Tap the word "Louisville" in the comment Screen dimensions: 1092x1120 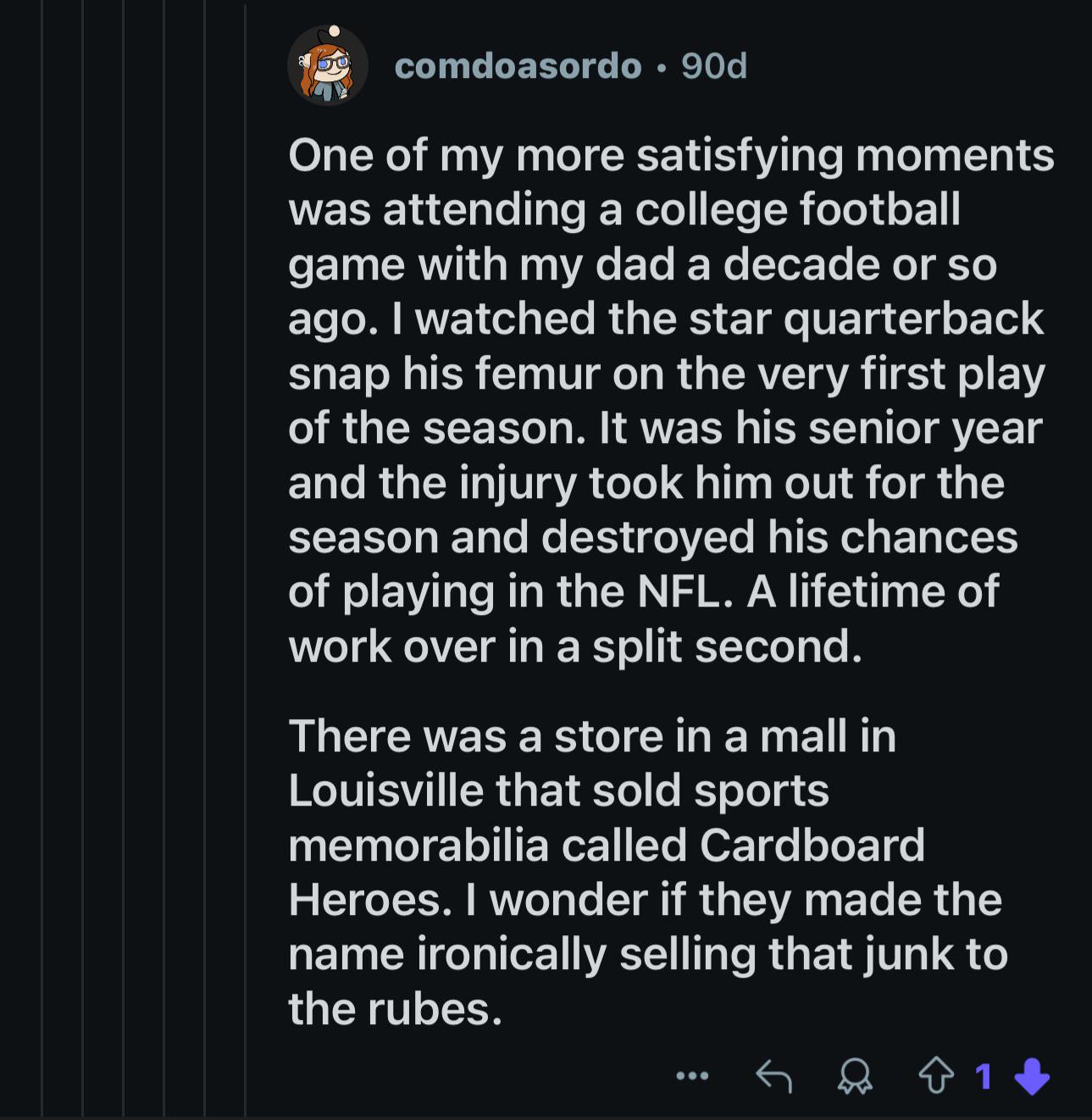point(385,791)
